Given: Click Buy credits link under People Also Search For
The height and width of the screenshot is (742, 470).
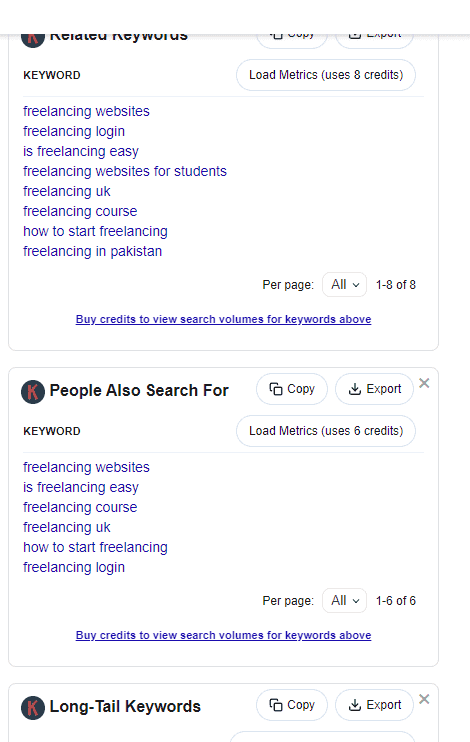Looking at the screenshot, I should [x=223, y=636].
